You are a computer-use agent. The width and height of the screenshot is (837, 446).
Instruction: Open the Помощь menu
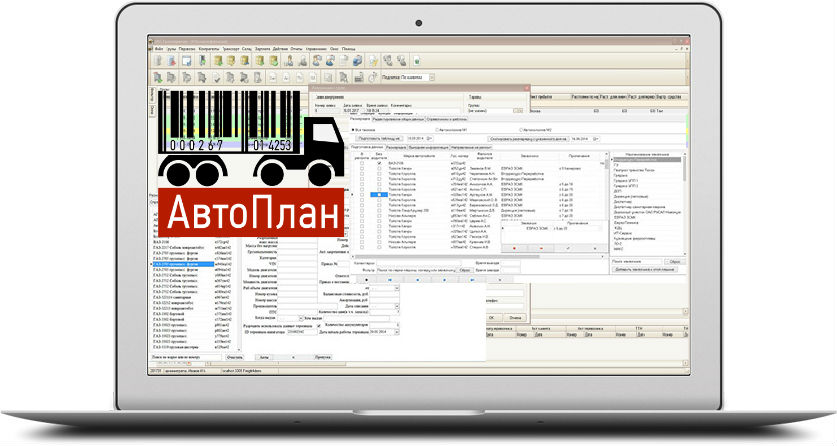(349, 49)
